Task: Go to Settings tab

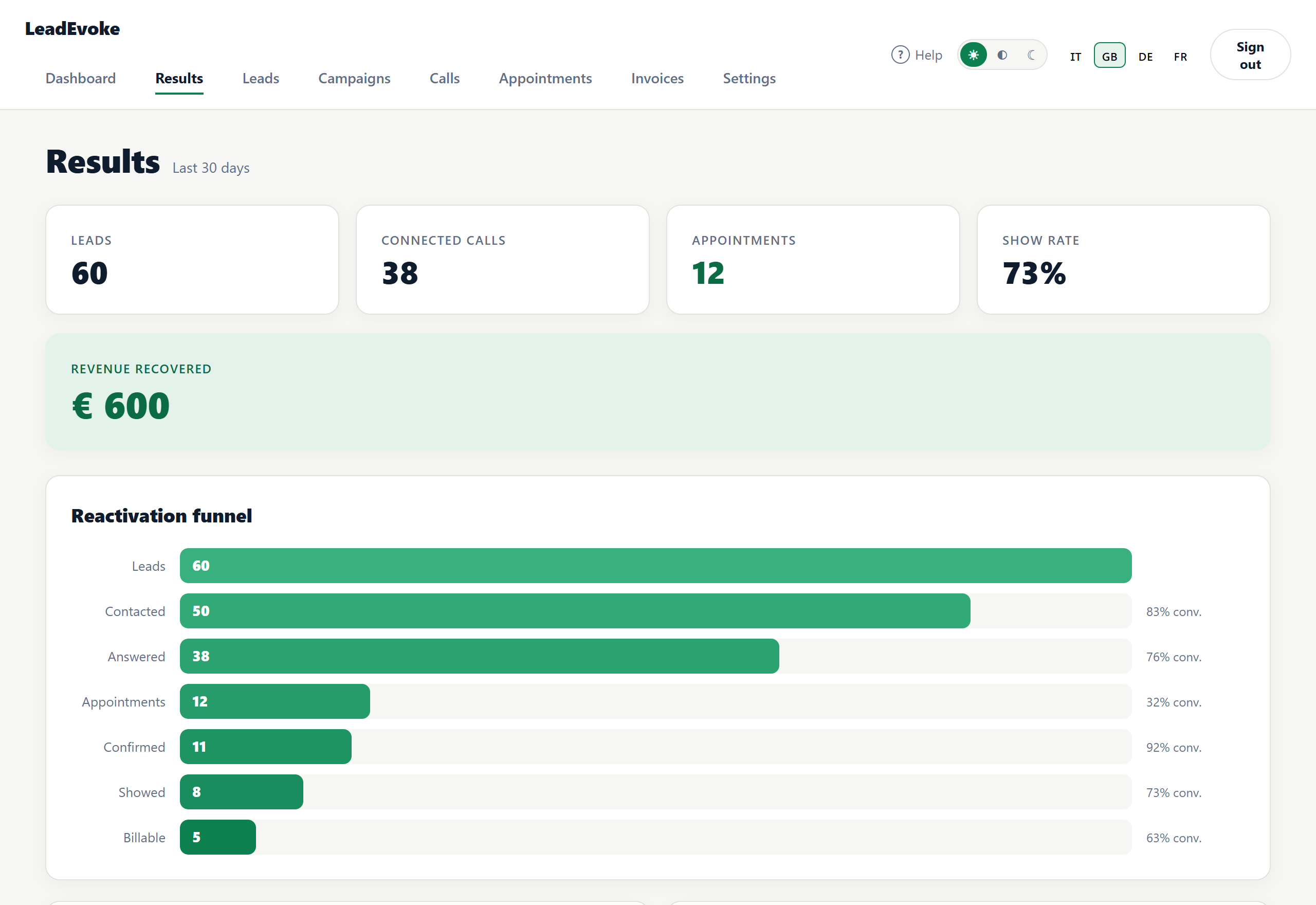Action: pos(748,78)
